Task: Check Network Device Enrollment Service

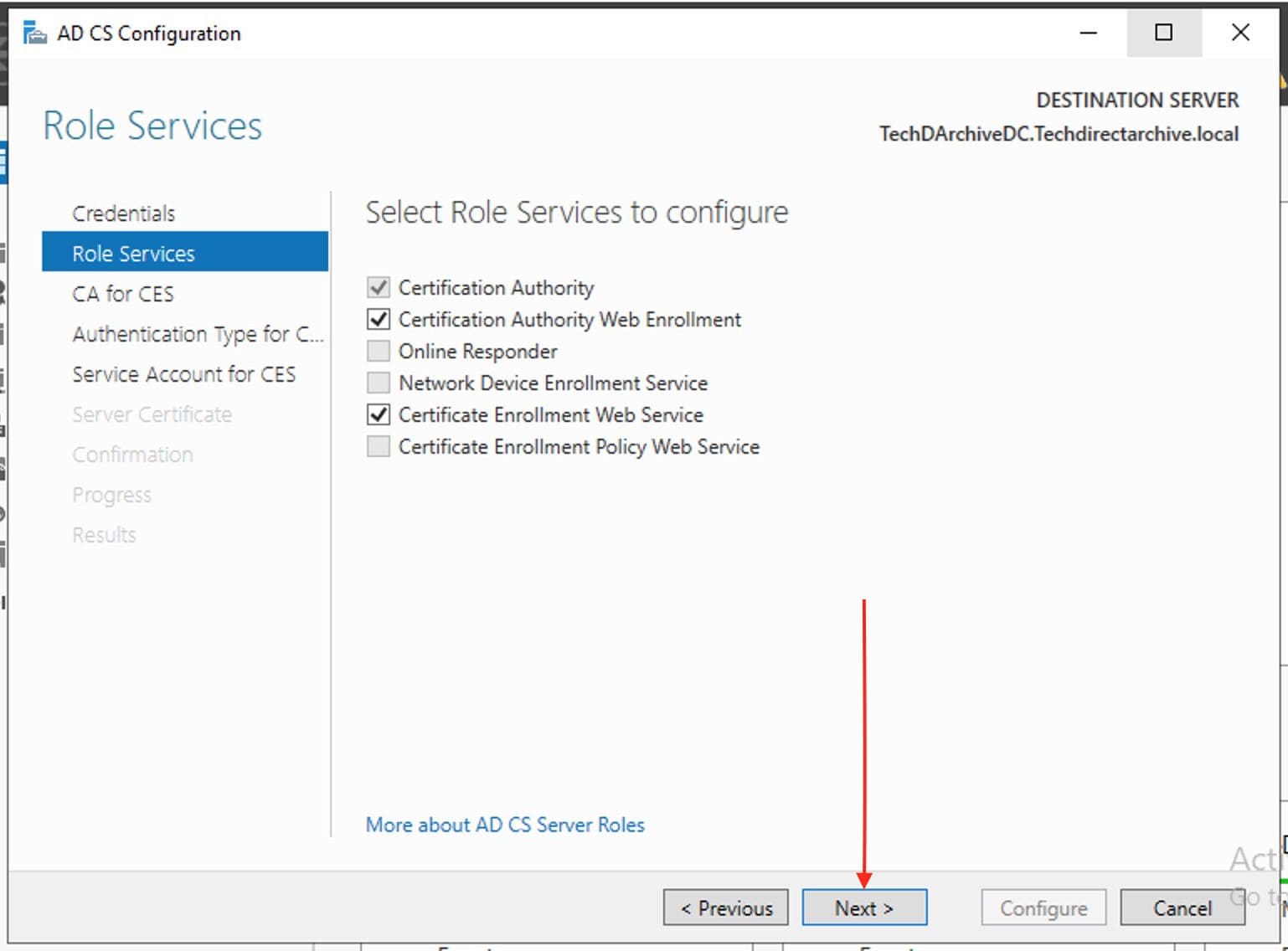Action: click(x=379, y=383)
